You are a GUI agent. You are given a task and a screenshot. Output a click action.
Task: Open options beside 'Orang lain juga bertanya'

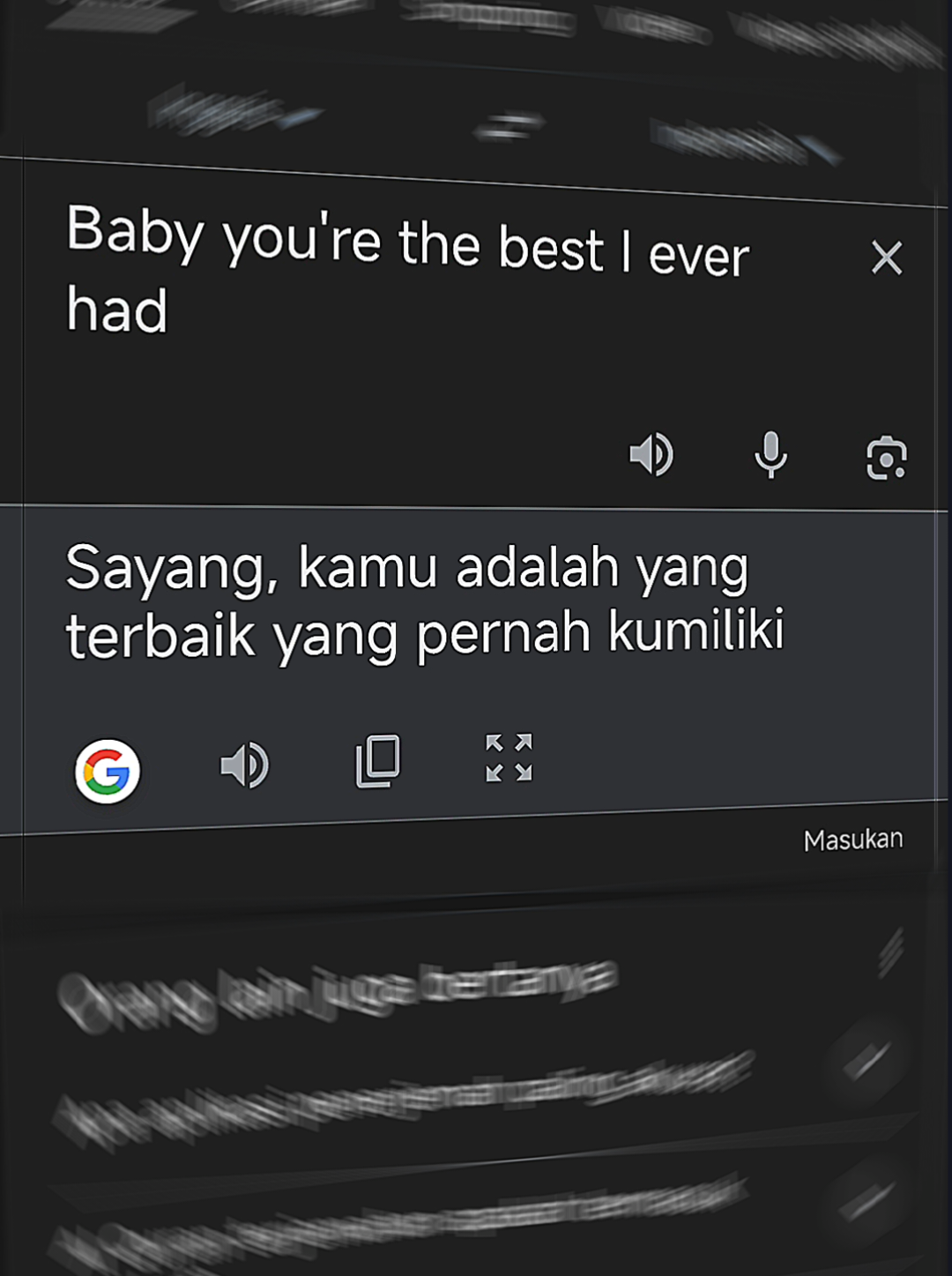(x=890, y=951)
